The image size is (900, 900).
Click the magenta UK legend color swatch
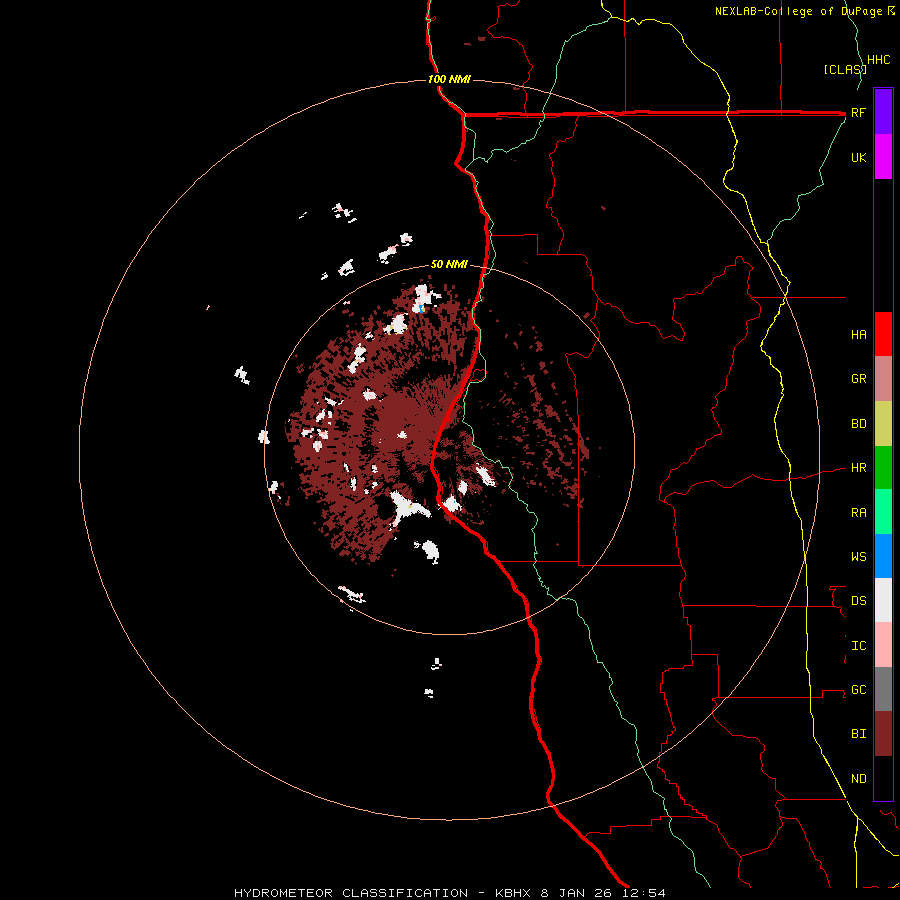883,157
